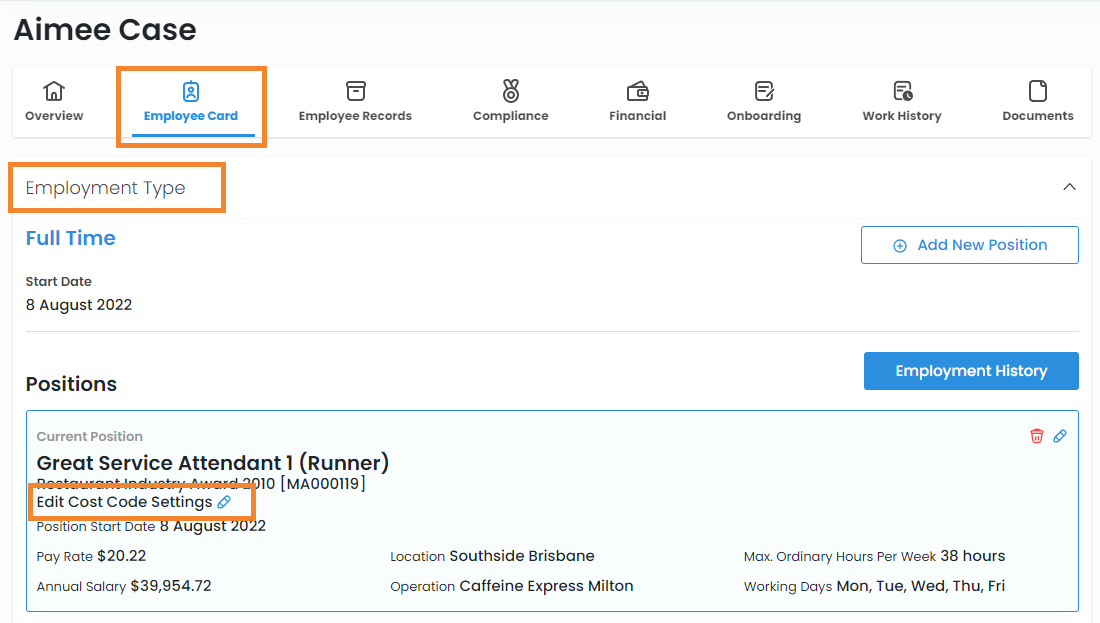
Task: Click the Onboarding checklist icon
Action: pos(764,91)
